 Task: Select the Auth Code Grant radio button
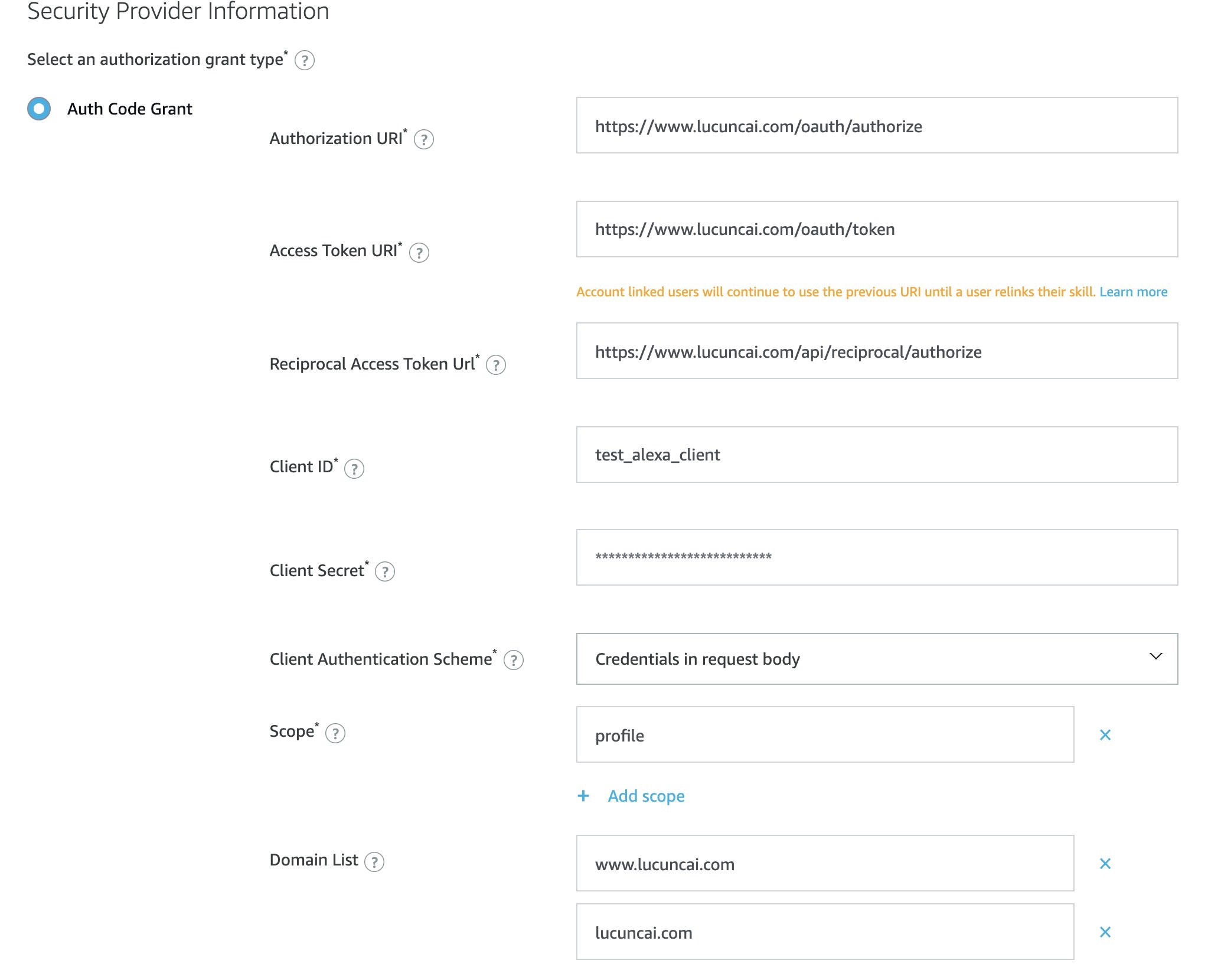point(39,109)
